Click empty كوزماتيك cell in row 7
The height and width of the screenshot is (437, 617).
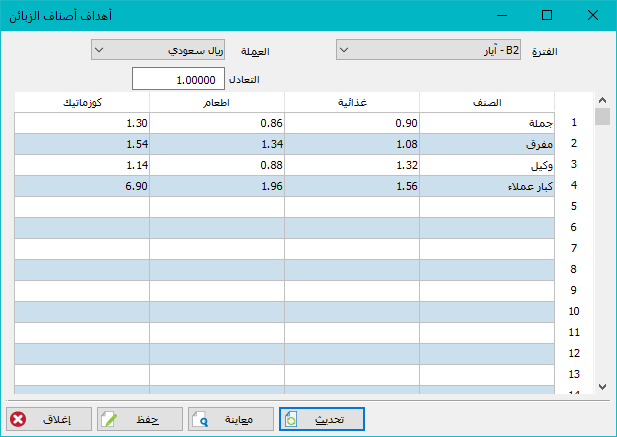[82, 249]
